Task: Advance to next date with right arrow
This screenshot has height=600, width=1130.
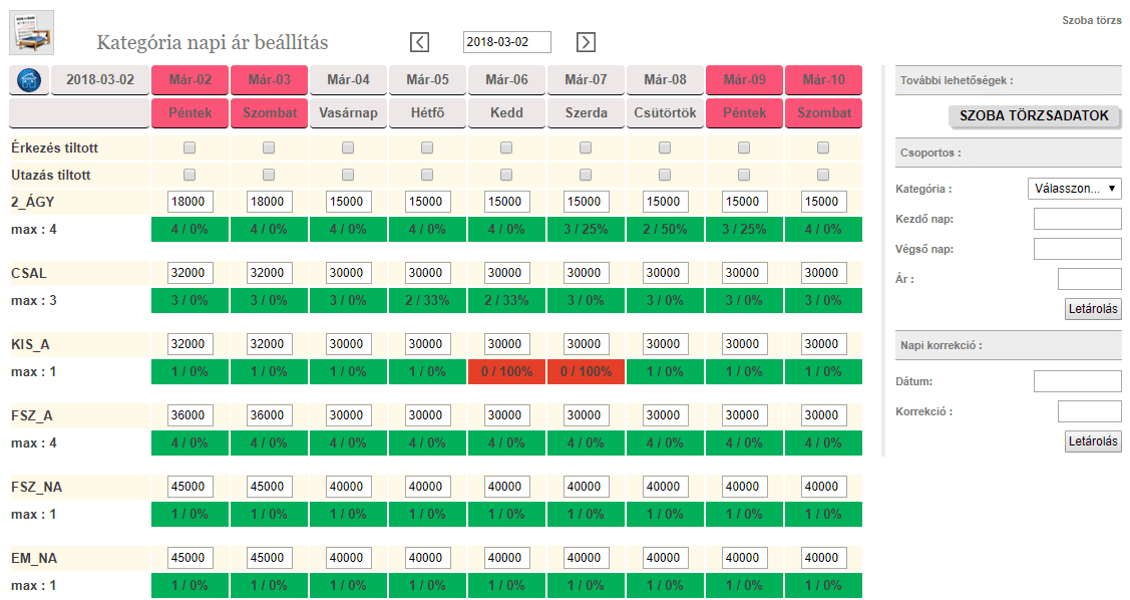Action: point(586,42)
